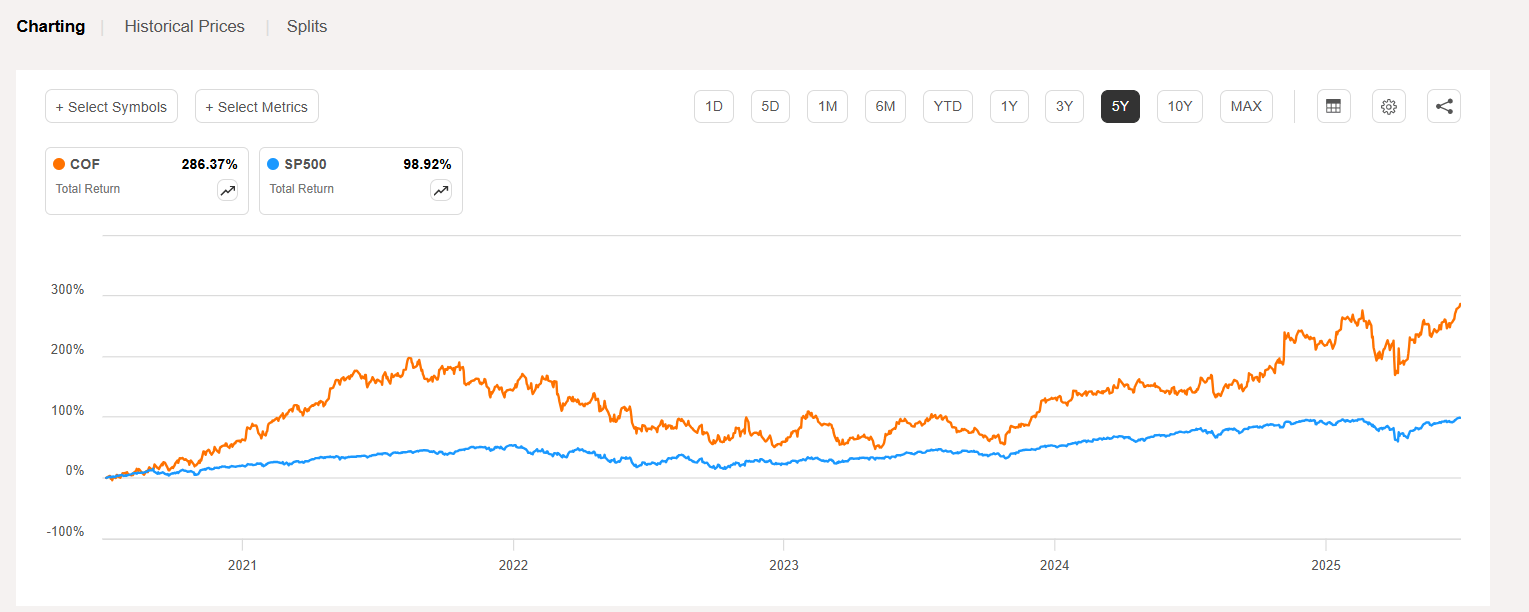The width and height of the screenshot is (1529, 612).
Task: Open the Select Metrics picker
Action: pyautogui.click(x=256, y=106)
